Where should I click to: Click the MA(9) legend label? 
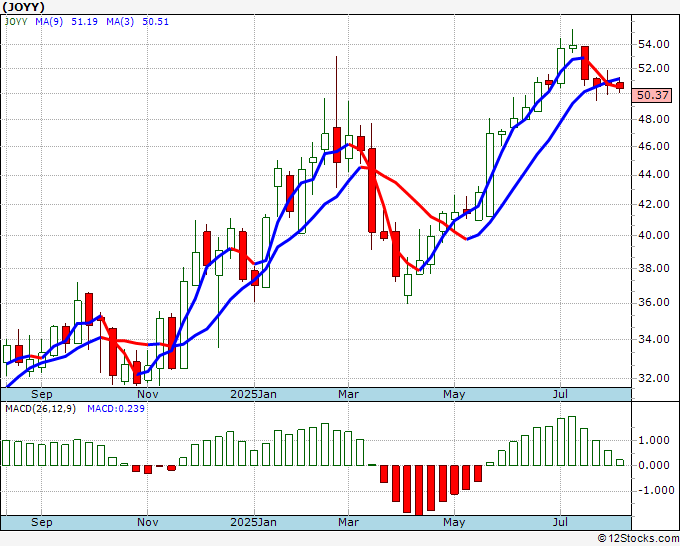coord(49,22)
